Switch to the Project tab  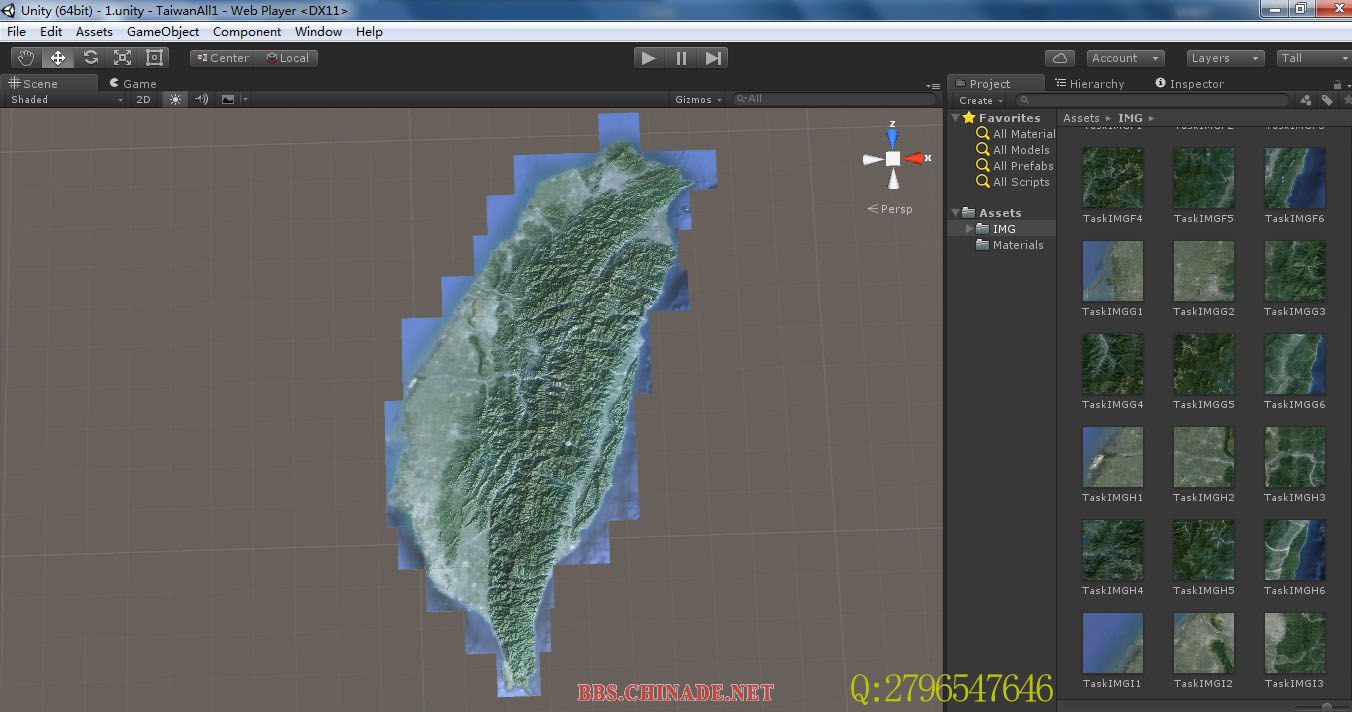click(996, 84)
